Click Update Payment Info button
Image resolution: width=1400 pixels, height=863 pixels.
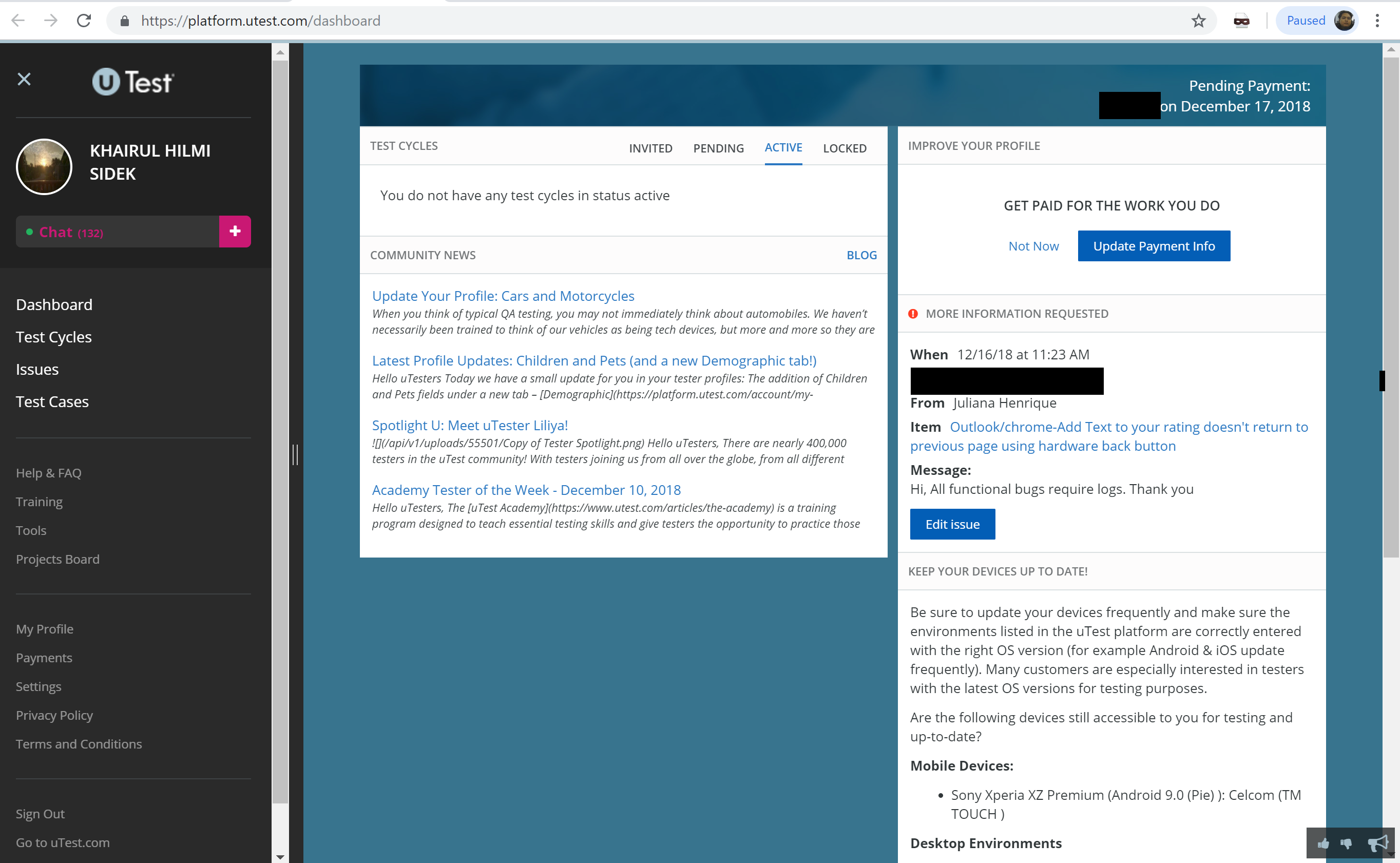point(1154,246)
